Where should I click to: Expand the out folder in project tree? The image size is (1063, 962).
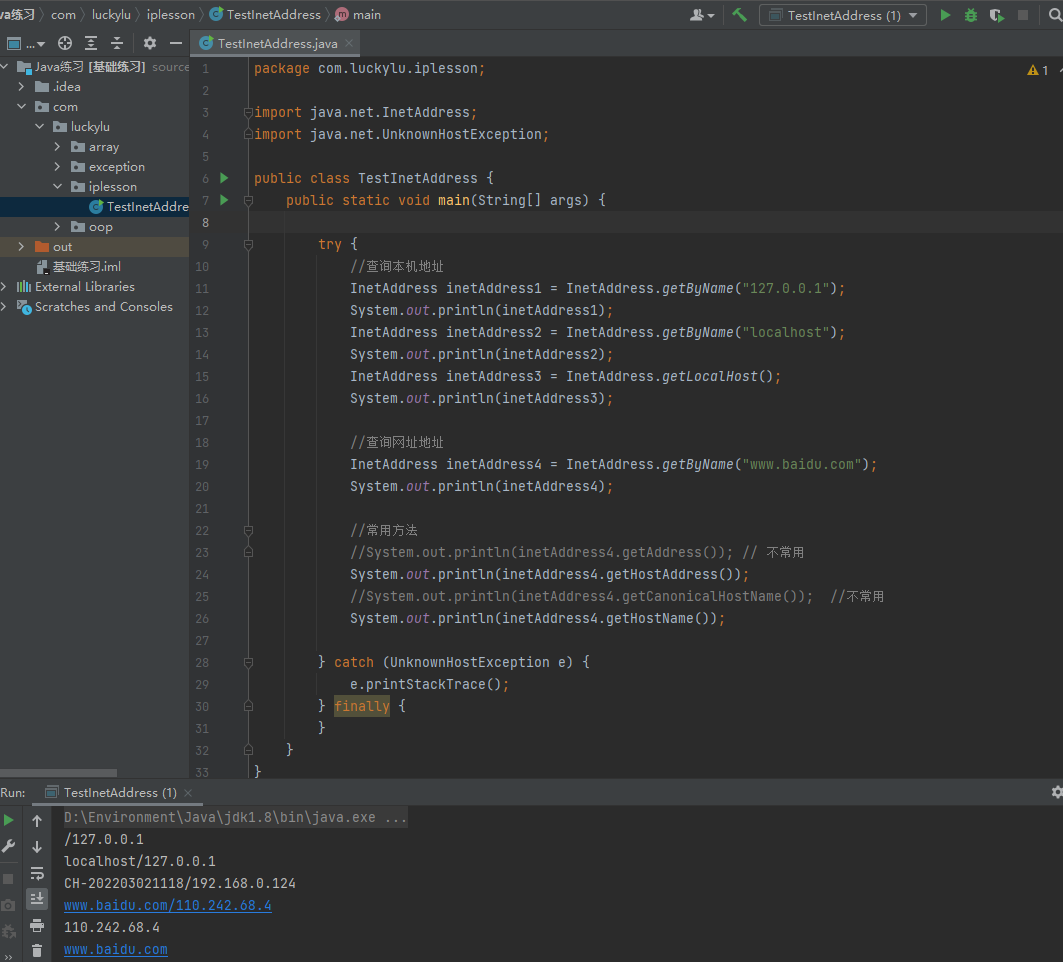tap(21, 247)
